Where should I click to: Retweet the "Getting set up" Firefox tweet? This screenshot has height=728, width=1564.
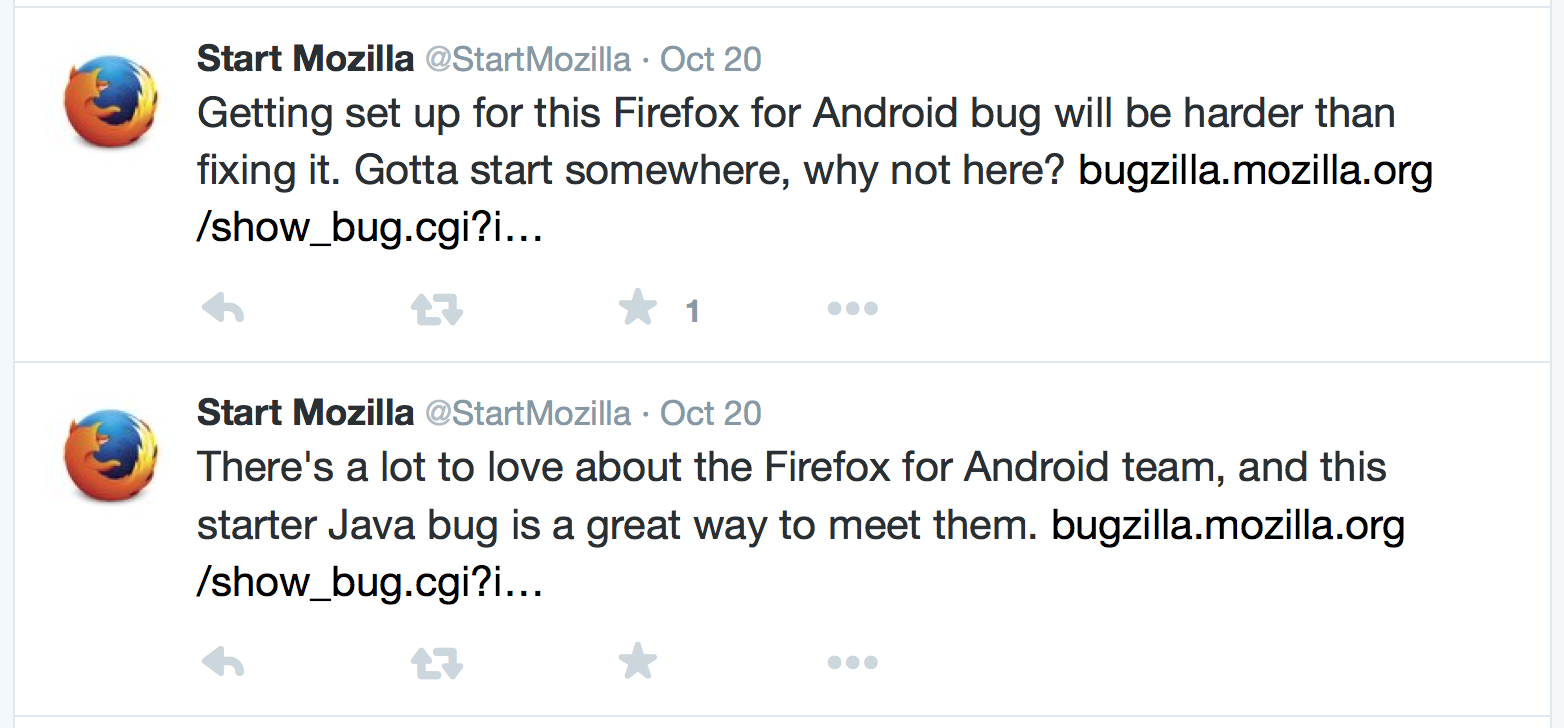point(437,309)
